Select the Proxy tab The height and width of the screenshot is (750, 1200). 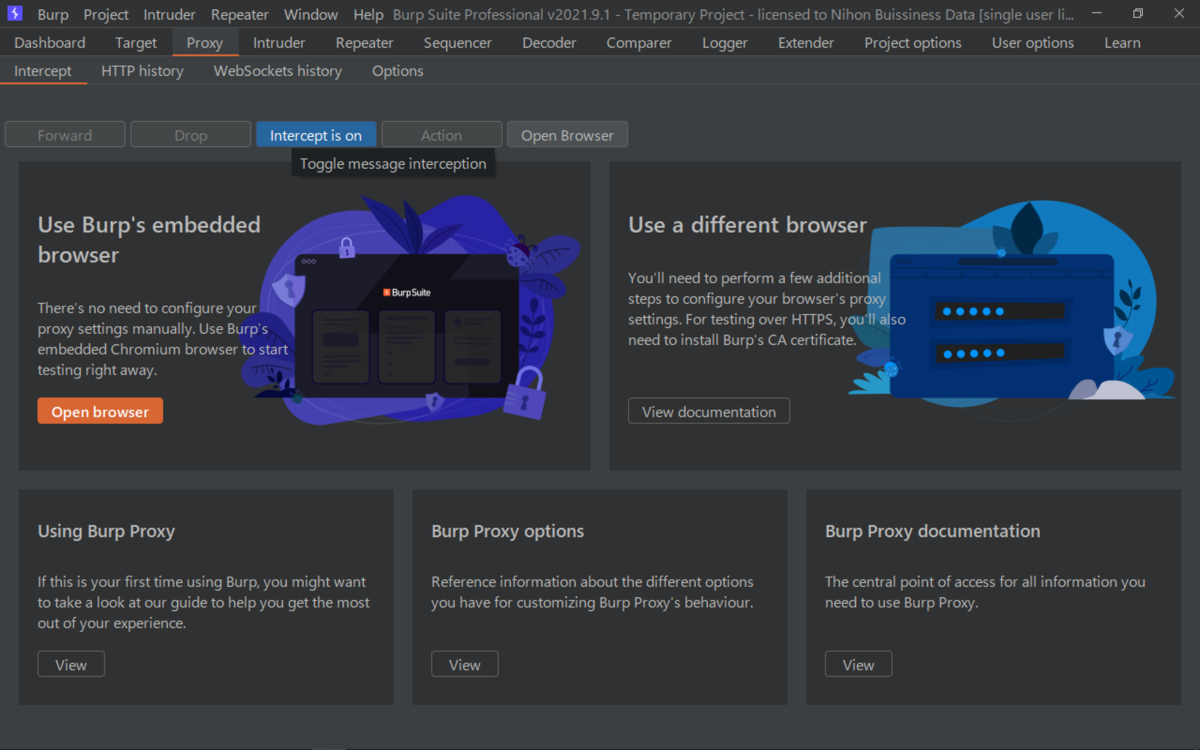(x=205, y=43)
